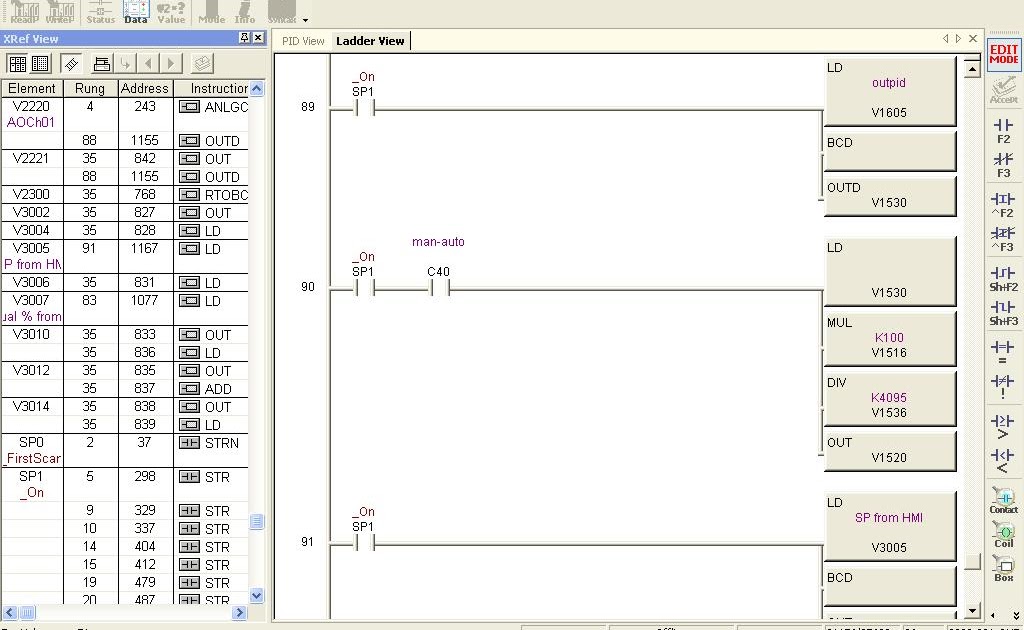
Task: Toggle XRef grouped grid view icon
Action: tap(18, 63)
